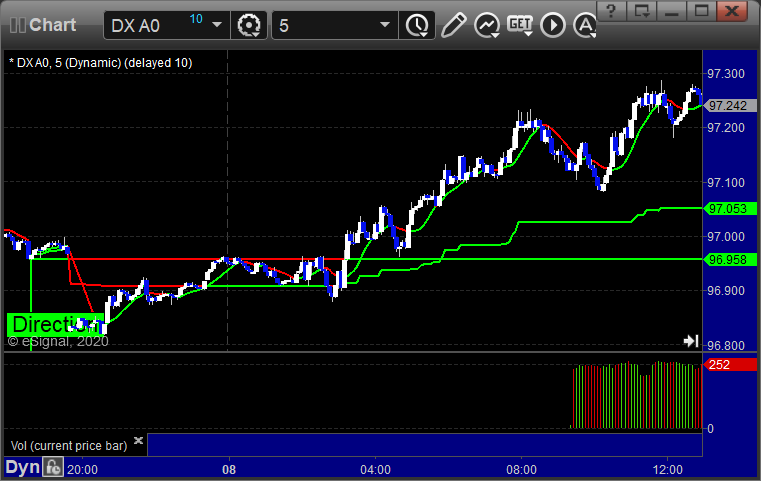761x481 pixels.
Task: Click the 97.200 price axis label
Action: [x=726, y=128]
